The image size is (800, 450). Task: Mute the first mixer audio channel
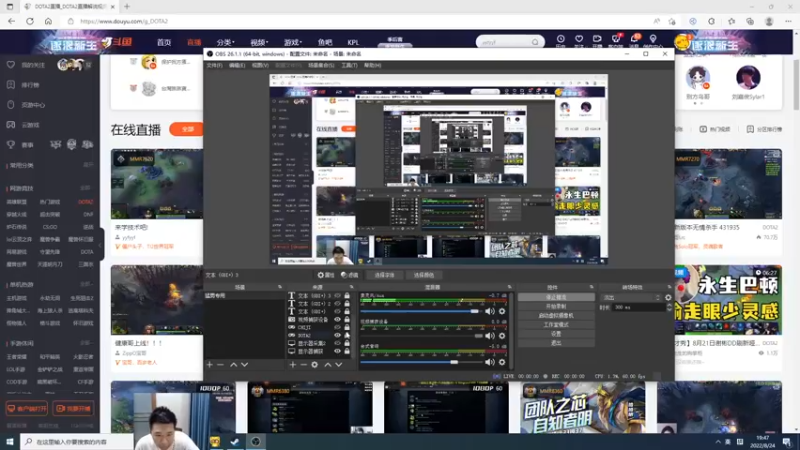(x=490, y=311)
